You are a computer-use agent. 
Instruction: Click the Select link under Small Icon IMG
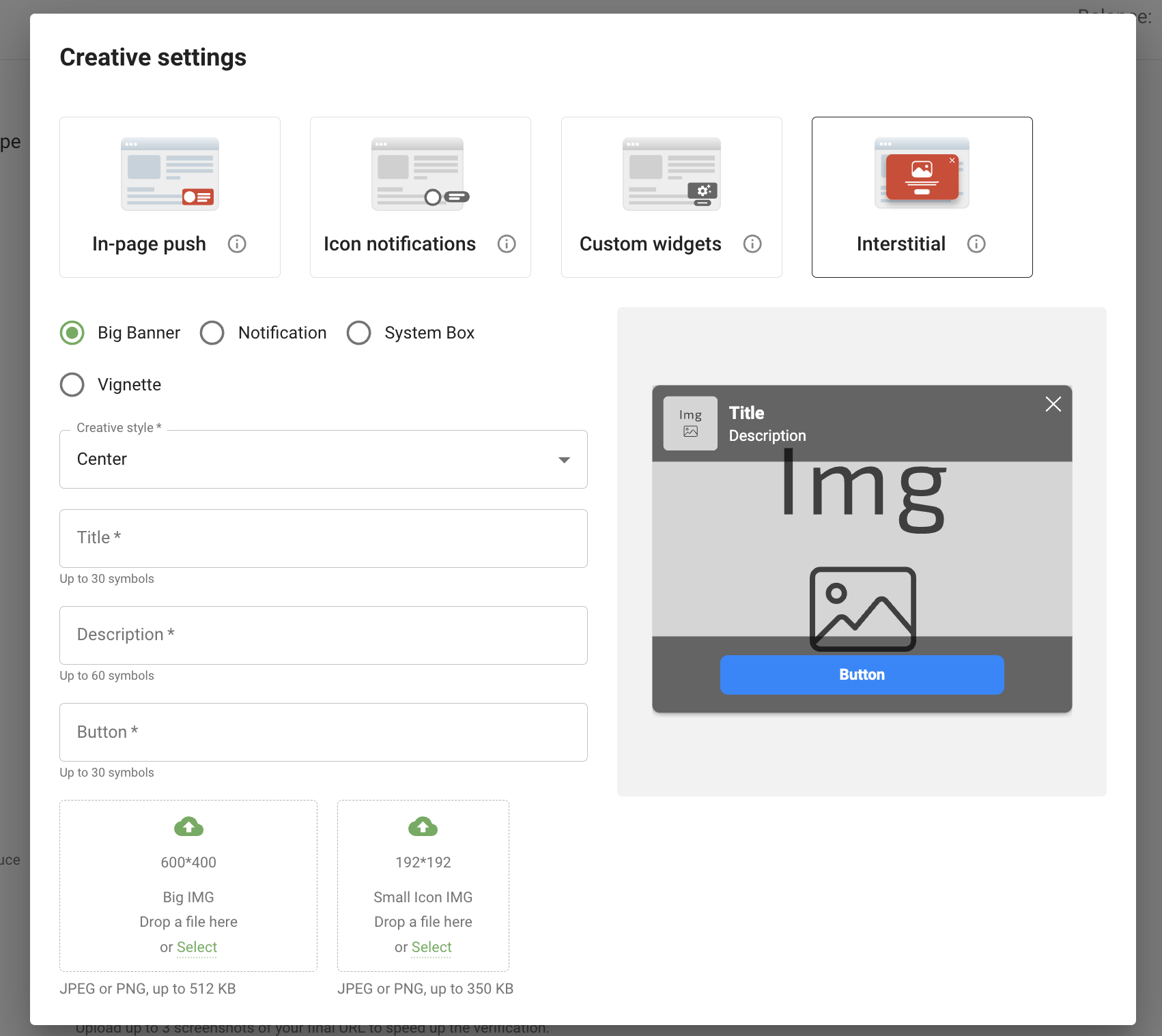point(431,947)
